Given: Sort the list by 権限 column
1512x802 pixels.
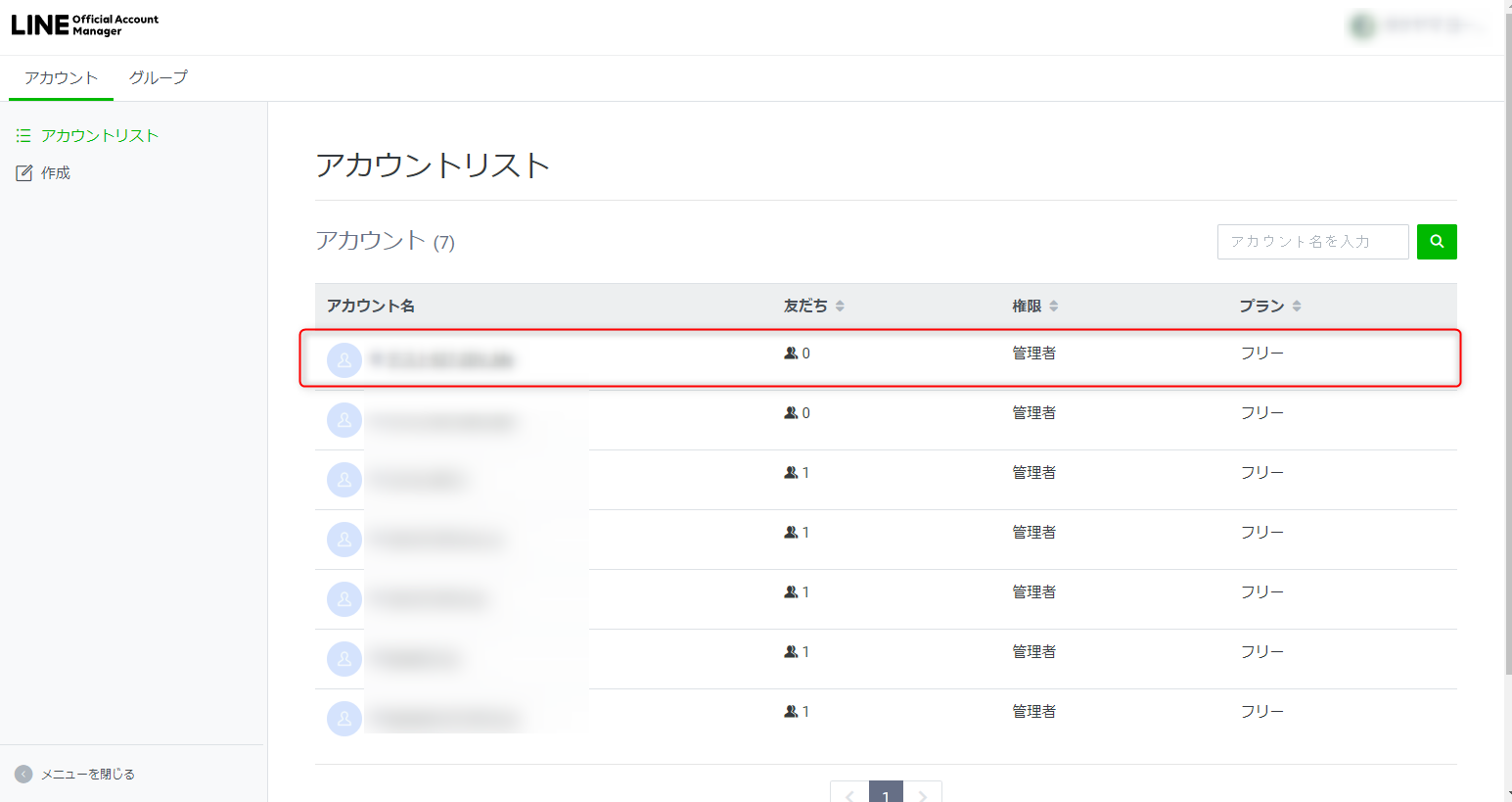Looking at the screenshot, I should click(x=1053, y=307).
